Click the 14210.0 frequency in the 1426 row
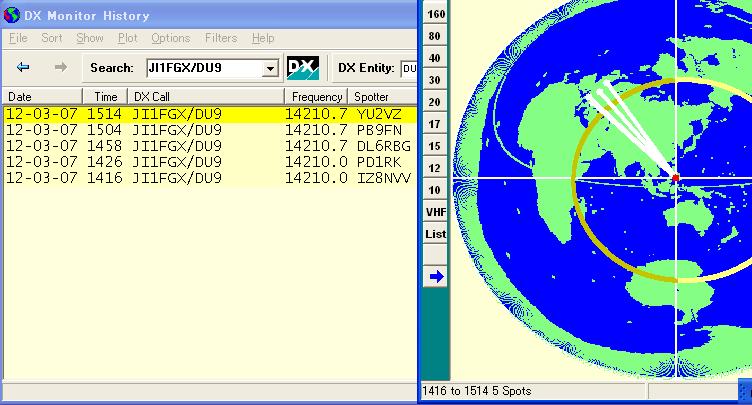This screenshot has width=752, height=405. point(317,162)
